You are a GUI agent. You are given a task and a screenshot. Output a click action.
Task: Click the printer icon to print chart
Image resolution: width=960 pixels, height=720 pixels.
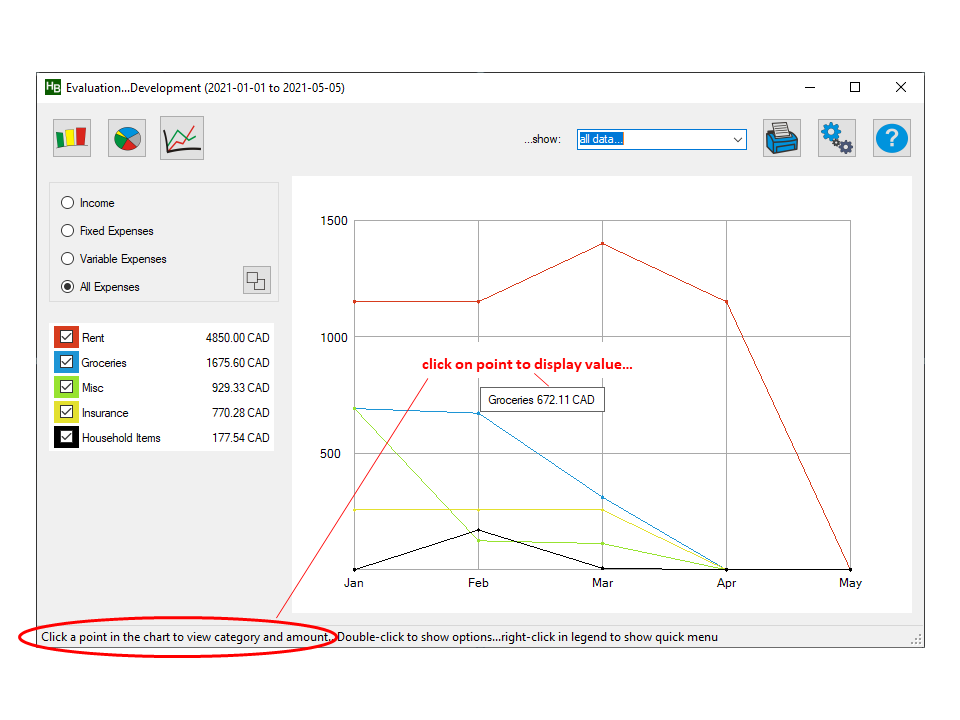(782, 138)
